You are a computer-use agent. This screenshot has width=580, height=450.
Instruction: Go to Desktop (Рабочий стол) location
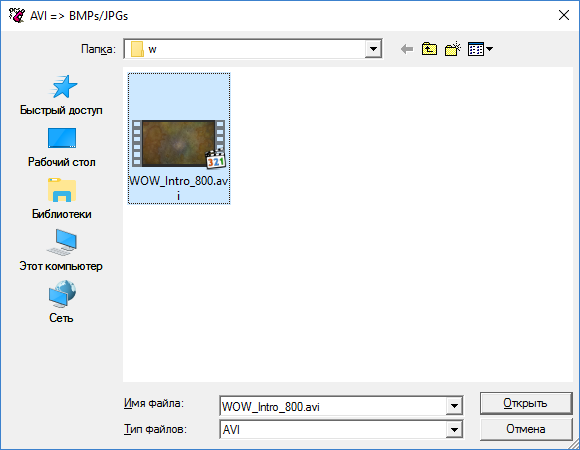tap(61, 147)
